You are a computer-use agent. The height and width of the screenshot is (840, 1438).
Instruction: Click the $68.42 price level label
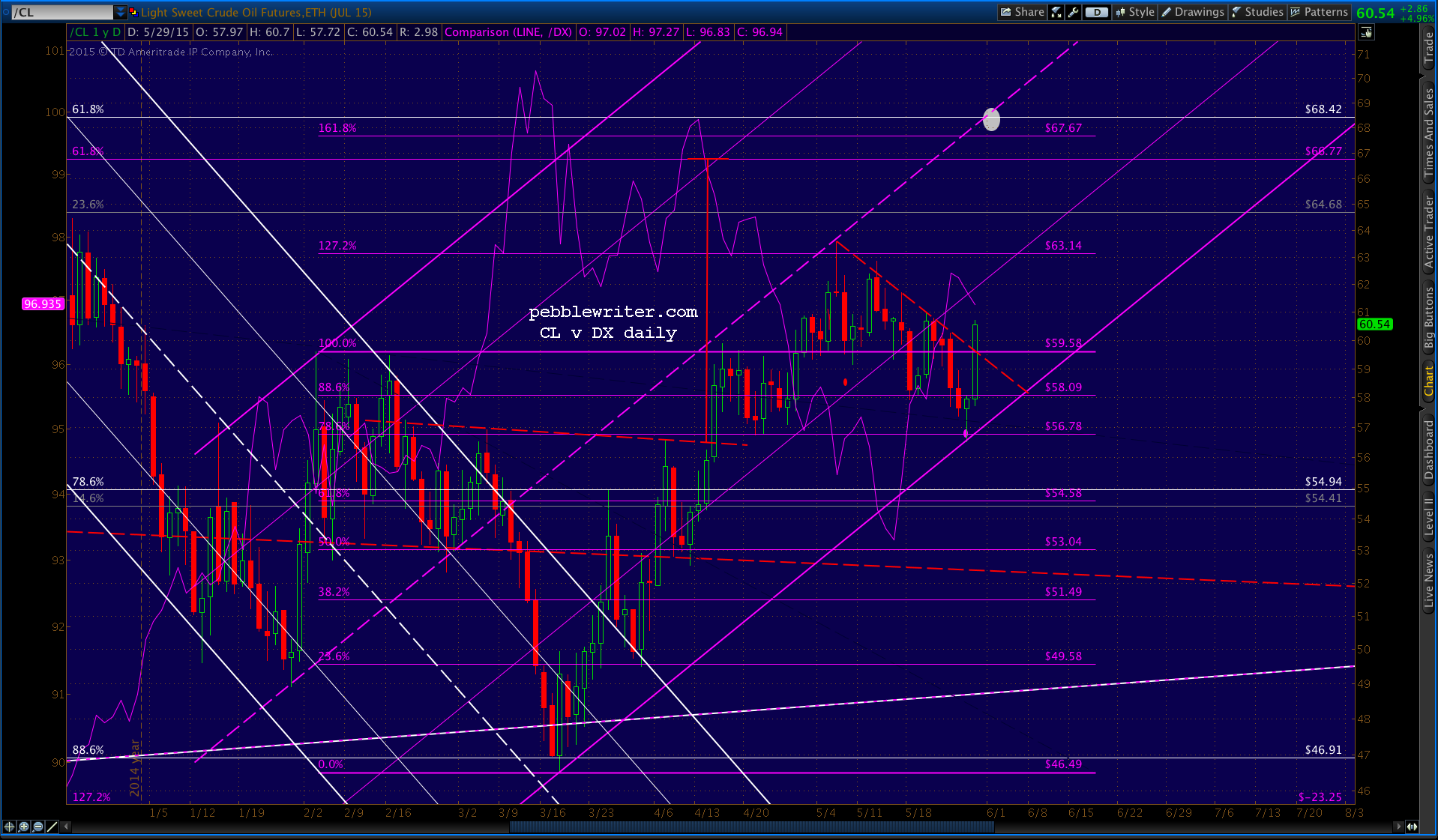tap(1323, 109)
